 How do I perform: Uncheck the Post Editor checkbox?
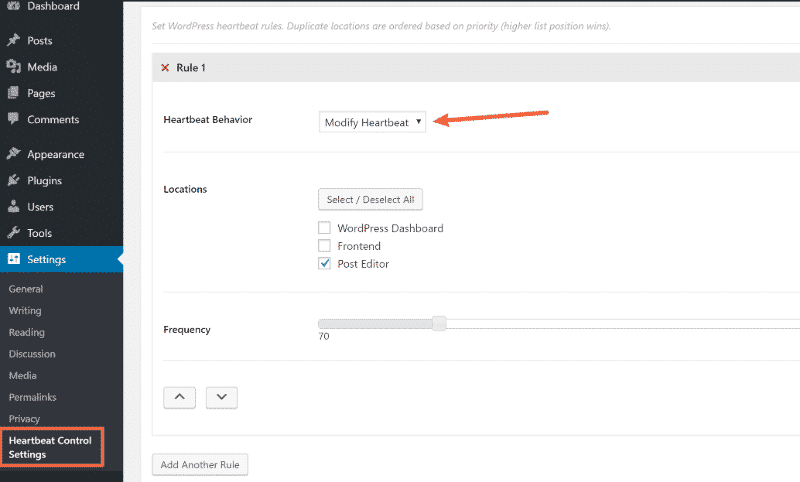tap(324, 264)
